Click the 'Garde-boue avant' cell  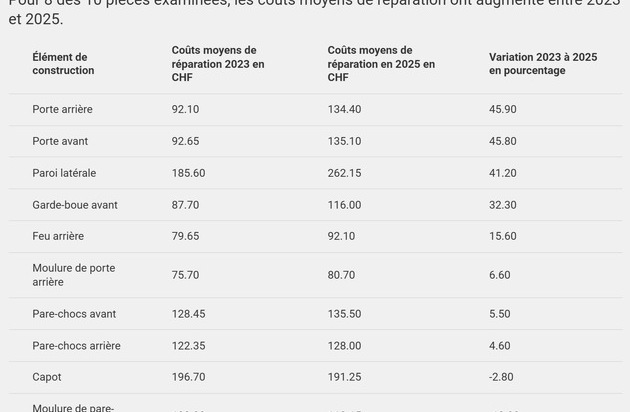(75, 205)
